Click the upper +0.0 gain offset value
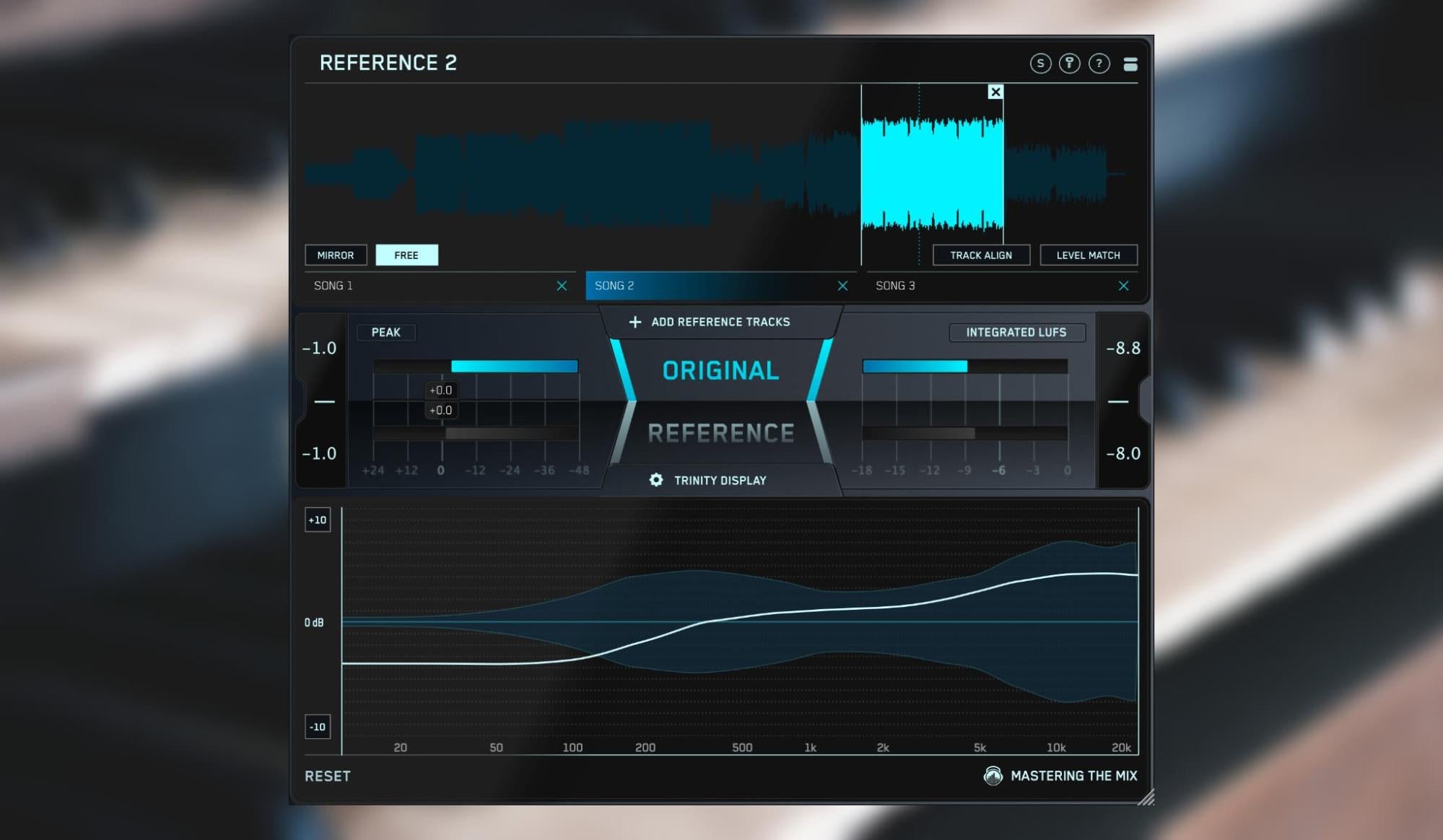 441,390
